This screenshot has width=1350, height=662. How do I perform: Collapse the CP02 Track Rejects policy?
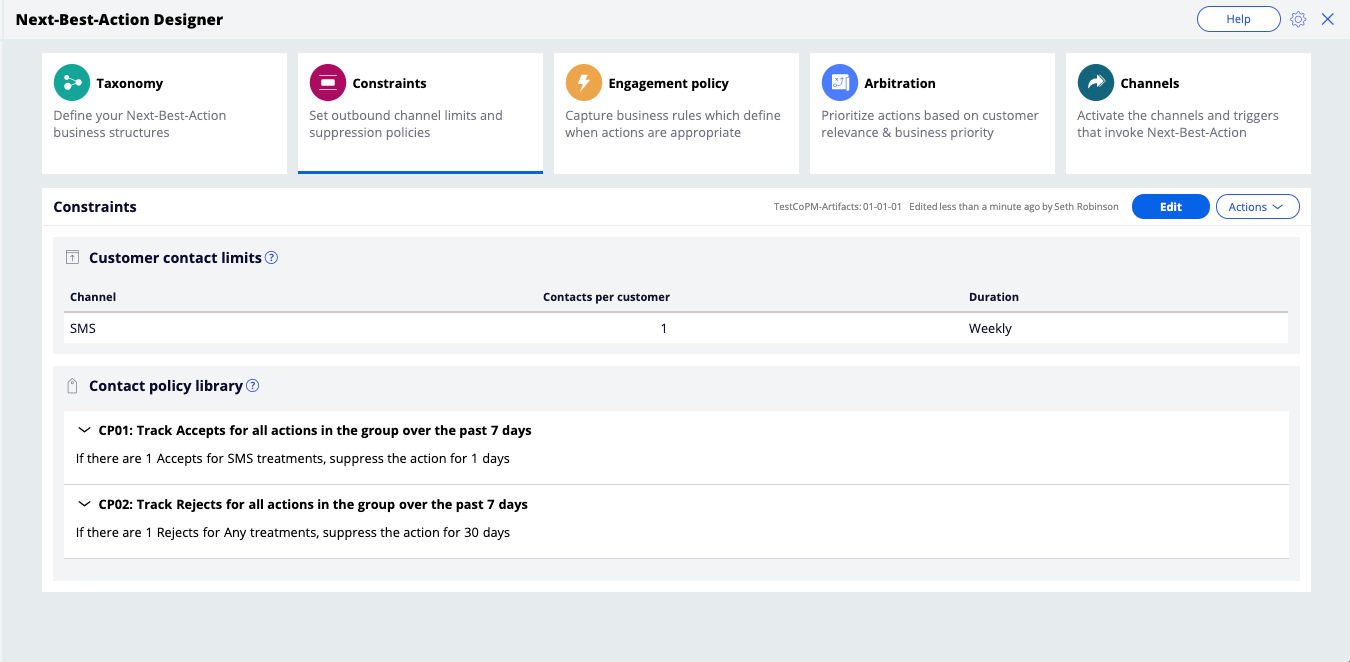click(84, 505)
